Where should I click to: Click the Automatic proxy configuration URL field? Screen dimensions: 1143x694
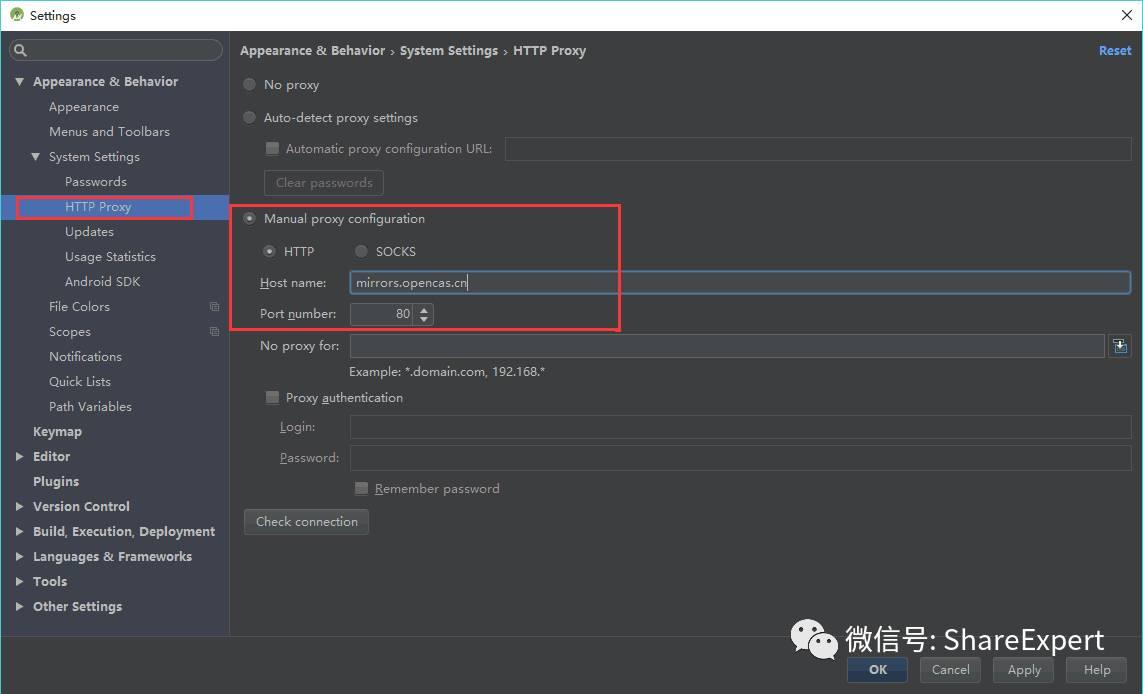(x=818, y=149)
